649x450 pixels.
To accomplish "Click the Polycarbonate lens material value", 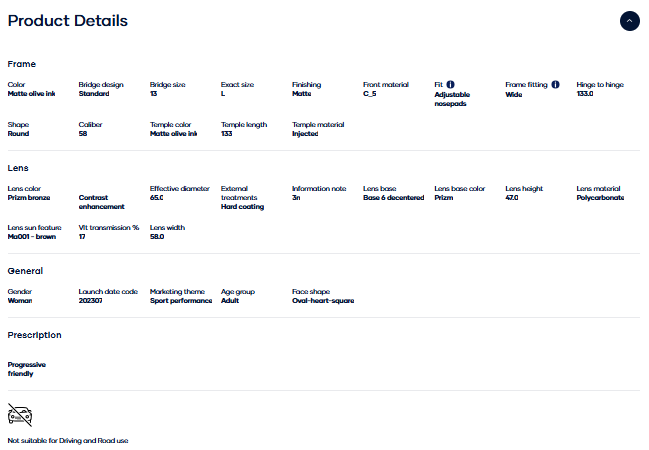I will point(600,198).
